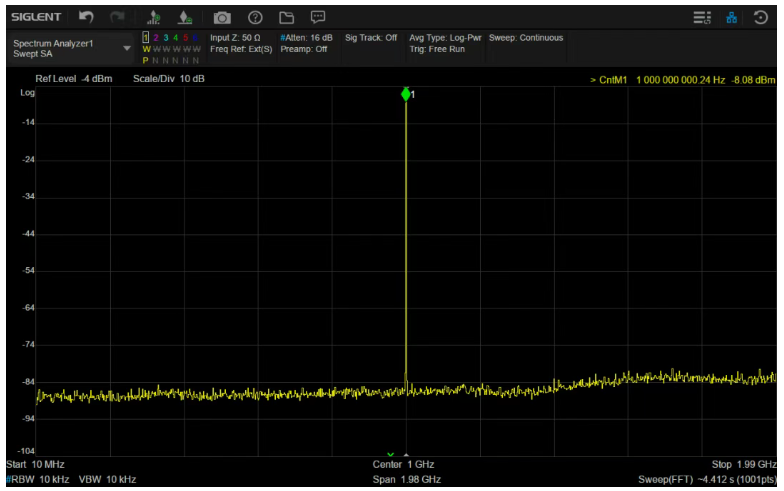The height and width of the screenshot is (491, 784).
Task: Click the Log scale label
Action: tap(28, 93)
